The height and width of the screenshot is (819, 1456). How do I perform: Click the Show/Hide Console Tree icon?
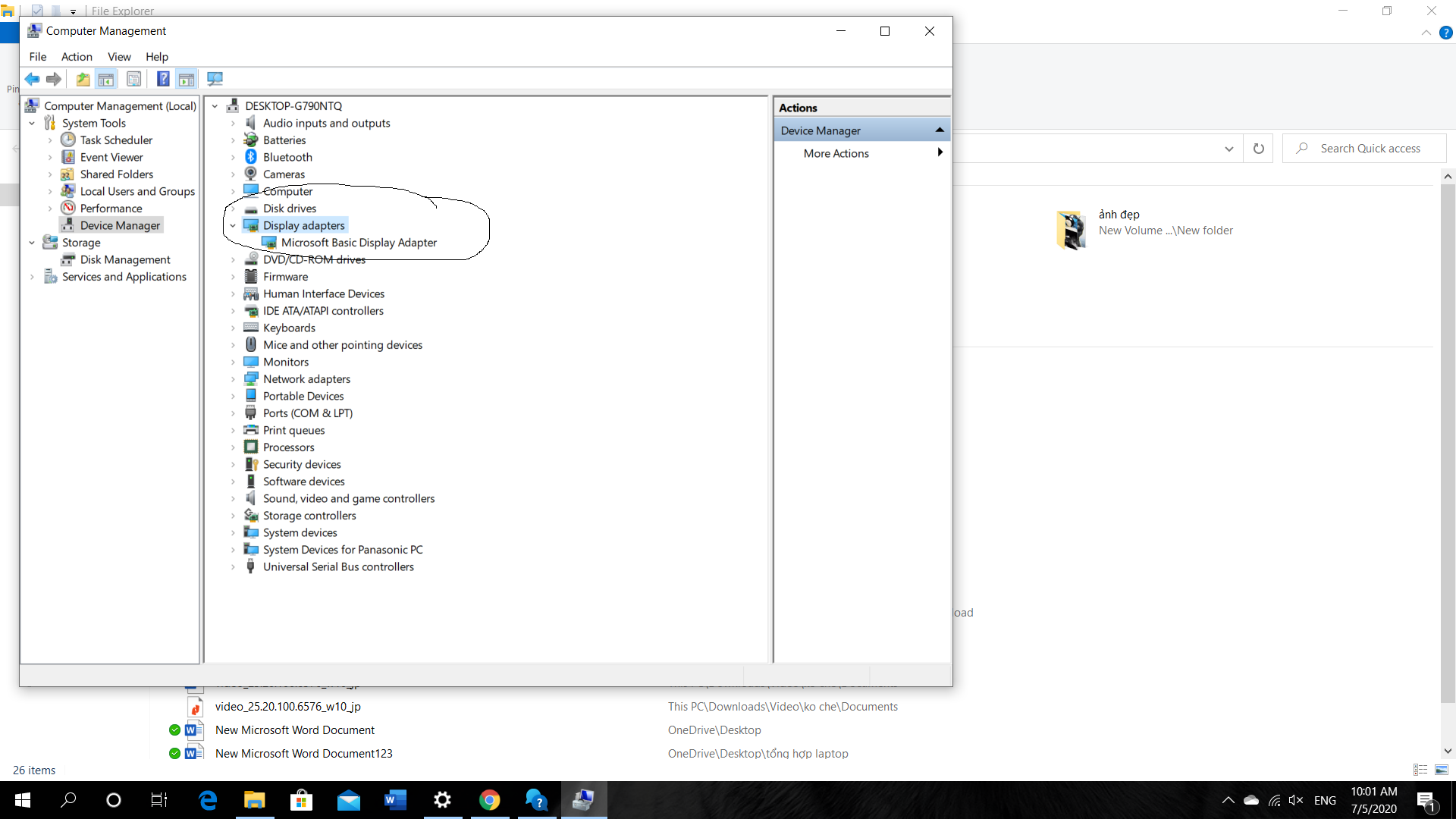point(106,79)
